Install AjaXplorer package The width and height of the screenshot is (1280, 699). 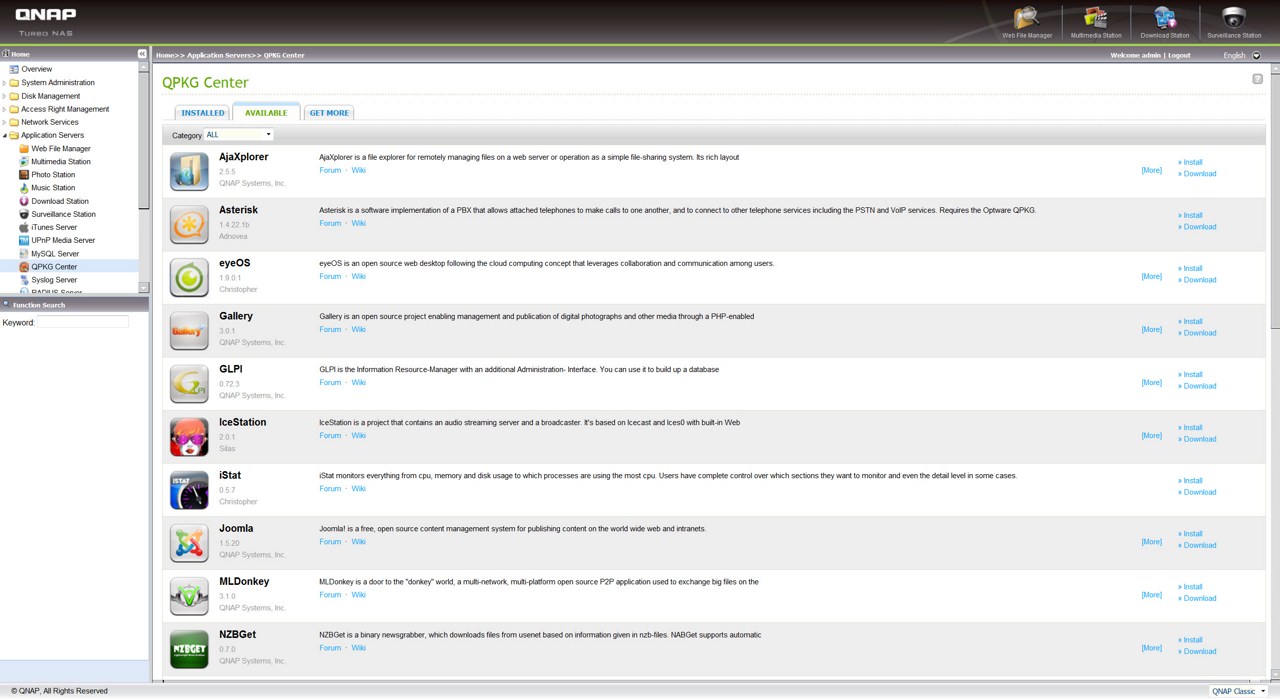click(1192, 162)
